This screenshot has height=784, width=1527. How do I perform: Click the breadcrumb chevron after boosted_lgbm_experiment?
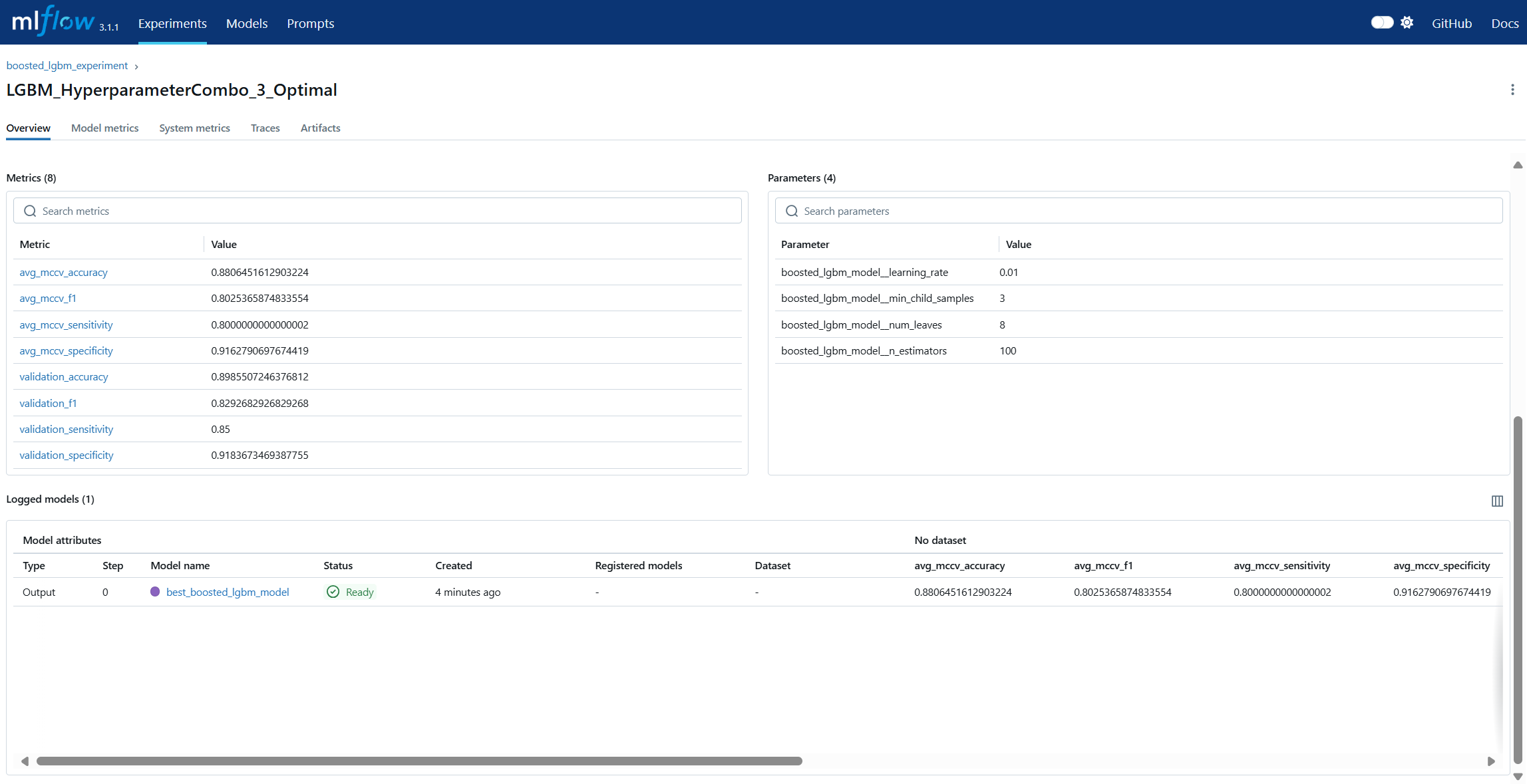136,66
